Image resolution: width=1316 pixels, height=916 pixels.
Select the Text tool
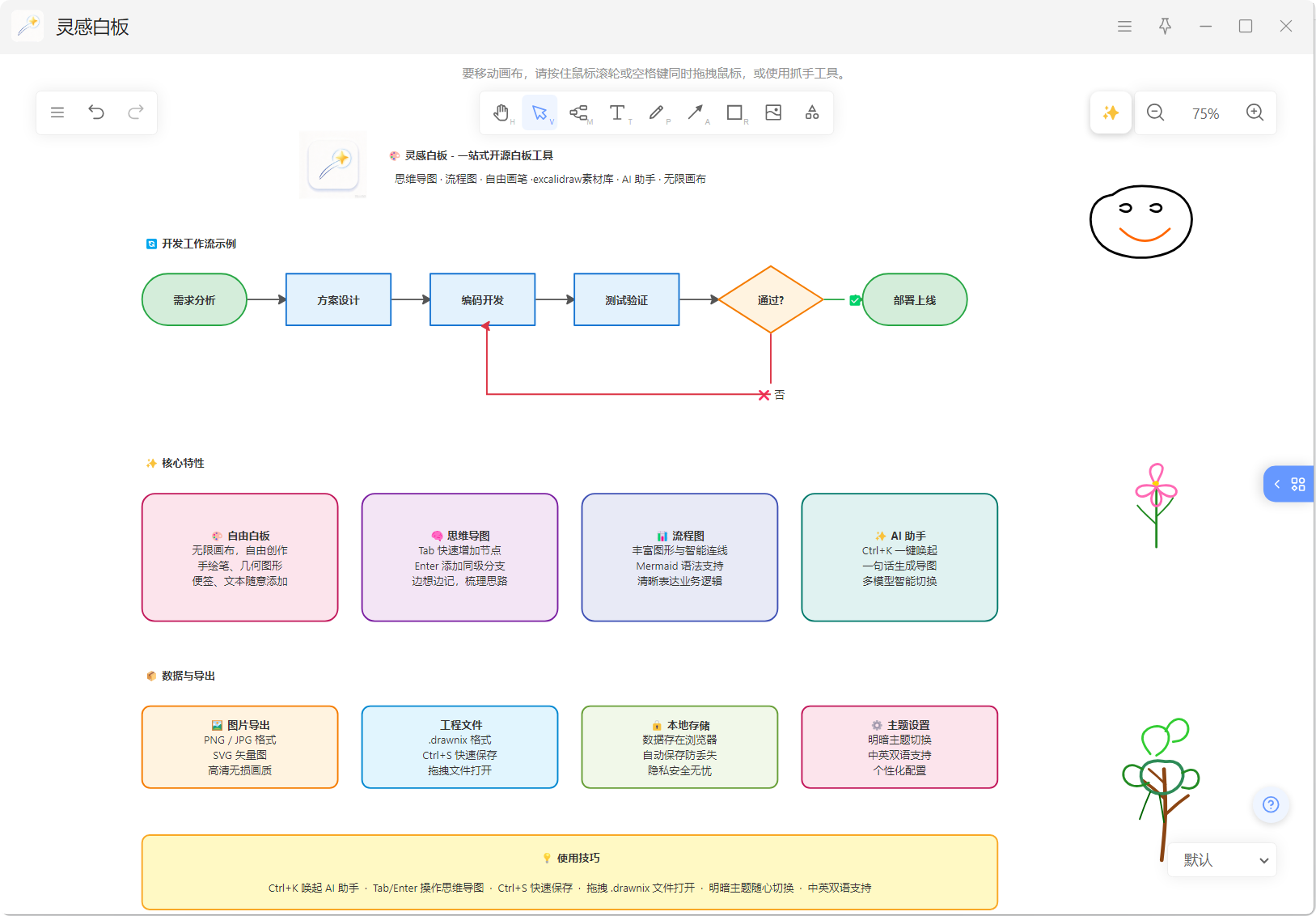(617, 112)
